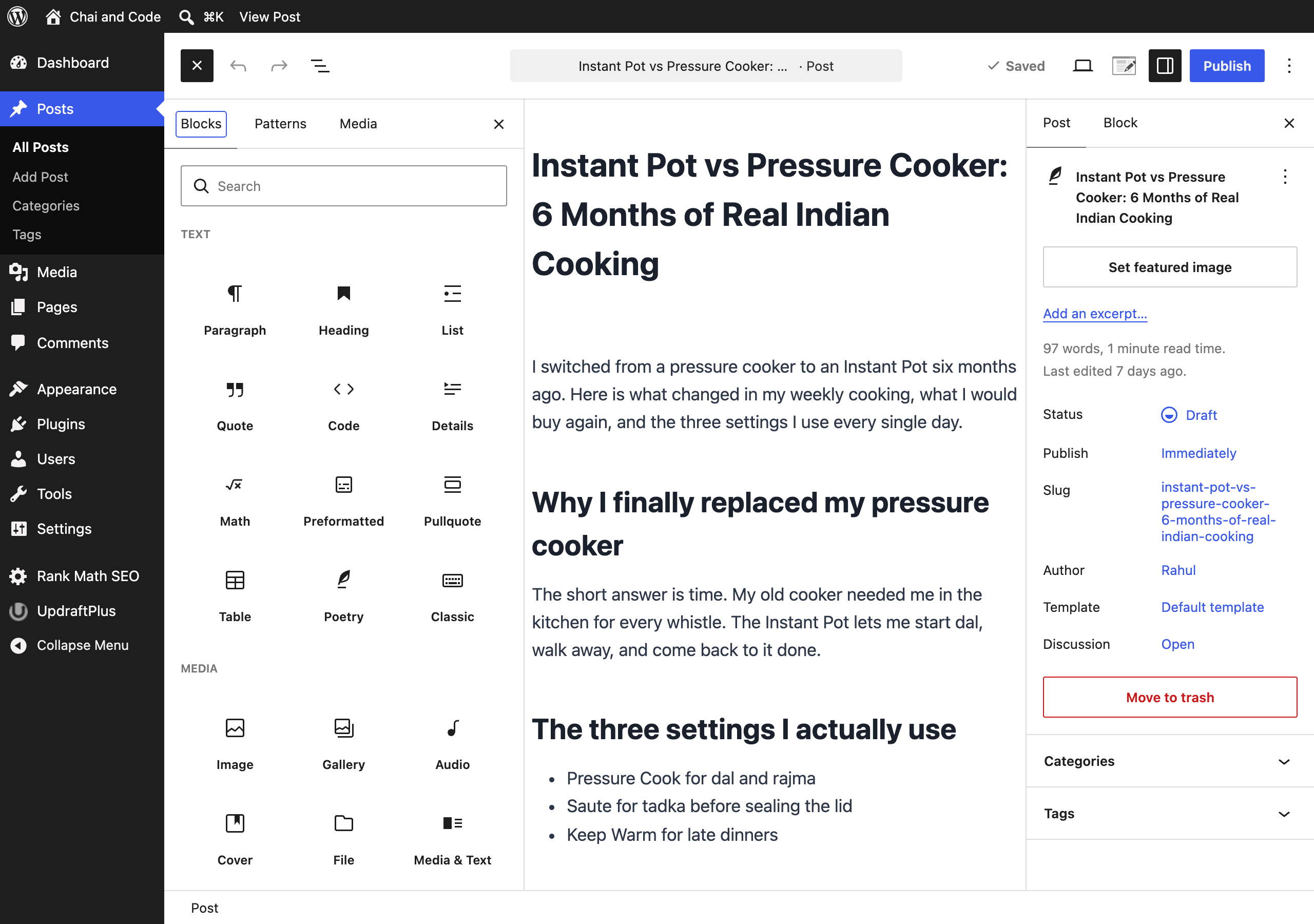Insert a Classic block
The width and height of the screenshot is (1314, 924).
click(x=452, y=596)
